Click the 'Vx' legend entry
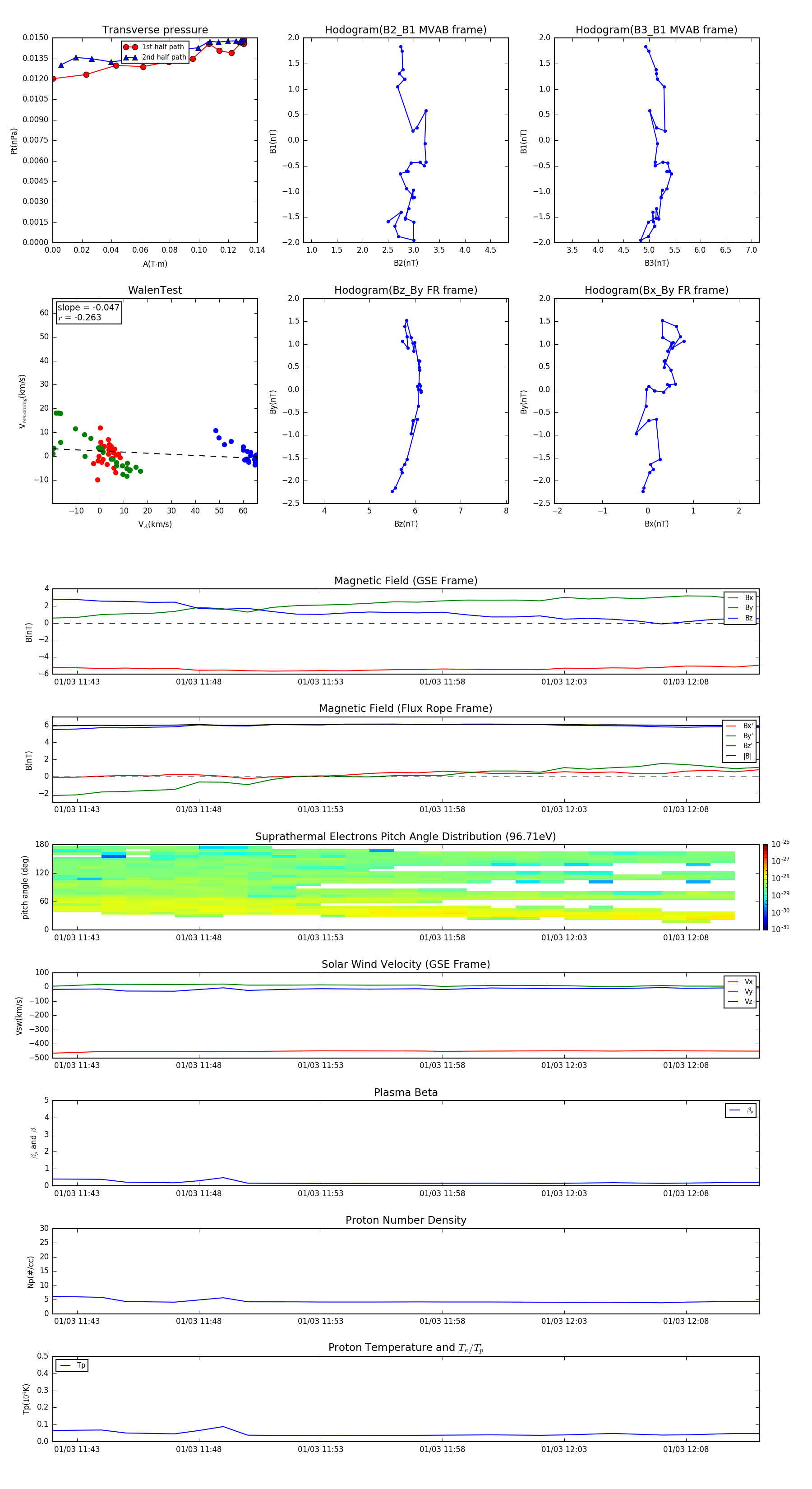This screenshot has width=812, height=1489. coord(741,981)
